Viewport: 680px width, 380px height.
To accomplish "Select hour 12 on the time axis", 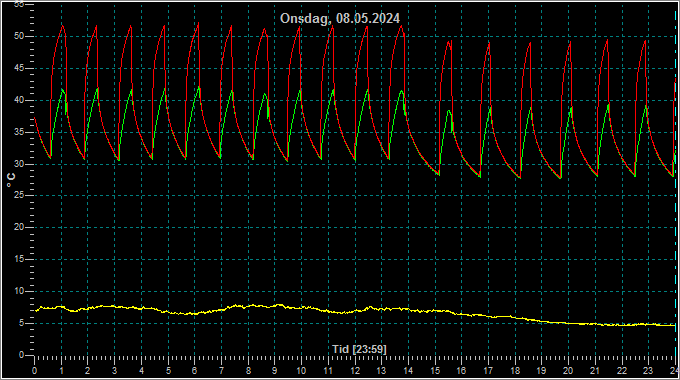I will (x=355, y=371).
